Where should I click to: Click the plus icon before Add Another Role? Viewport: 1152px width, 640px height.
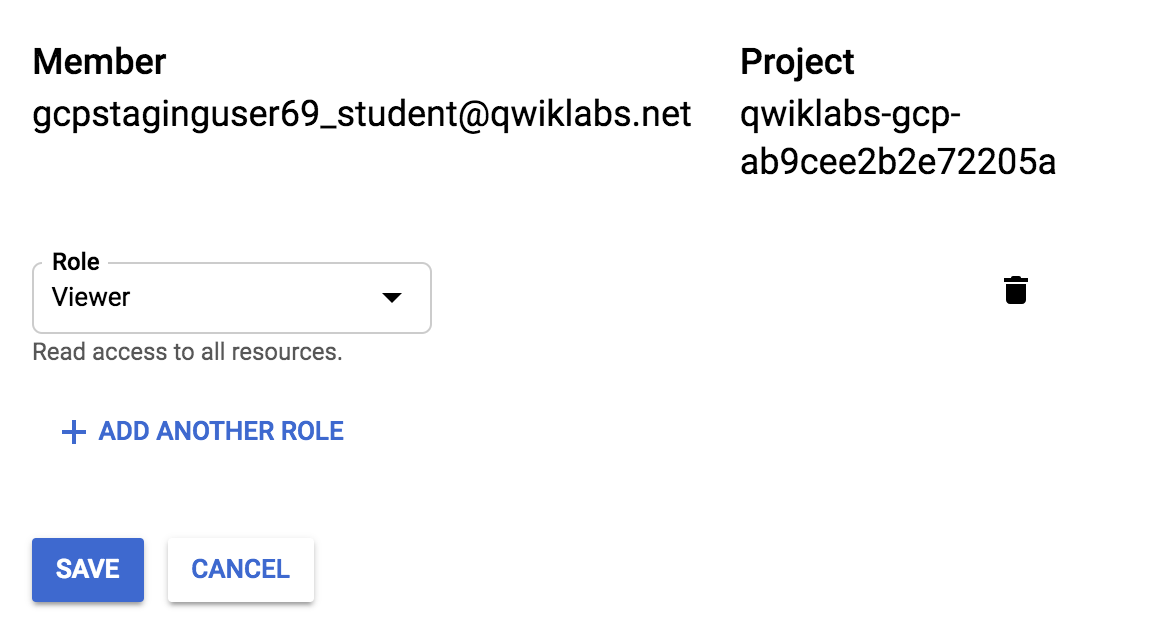point(73,432)
